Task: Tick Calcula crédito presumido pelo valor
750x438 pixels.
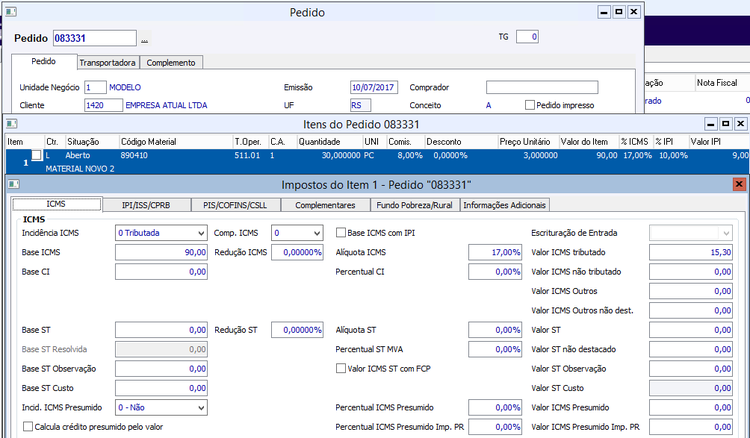Action: [27, 427]
